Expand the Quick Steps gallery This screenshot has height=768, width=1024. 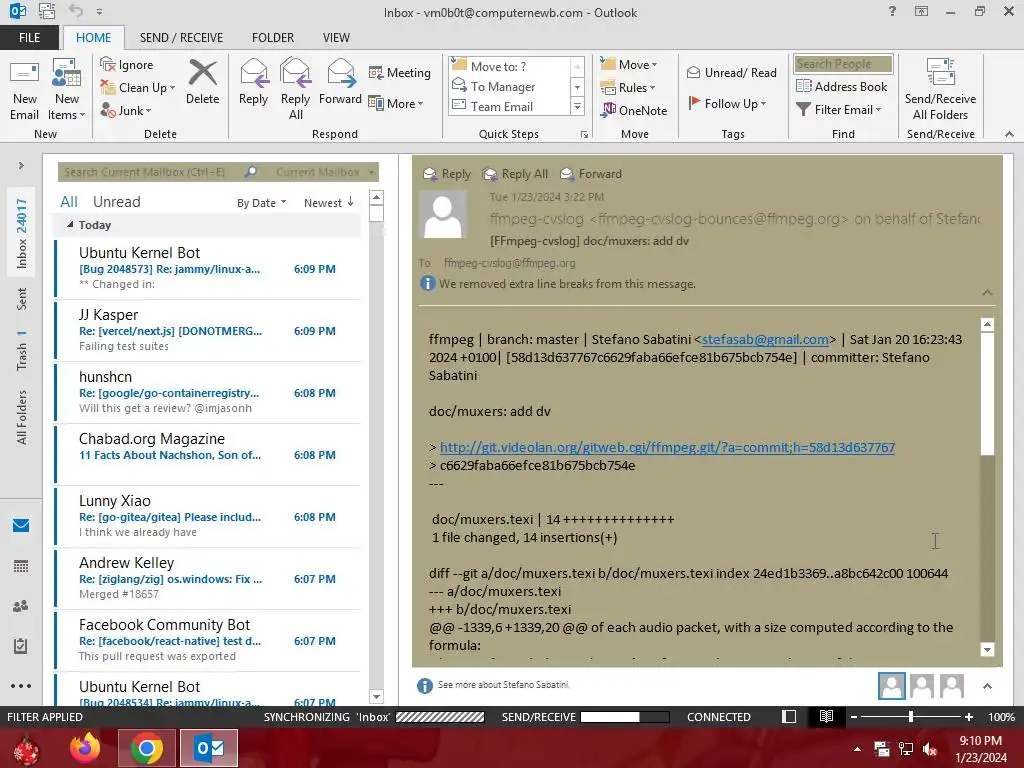[577, 106]
